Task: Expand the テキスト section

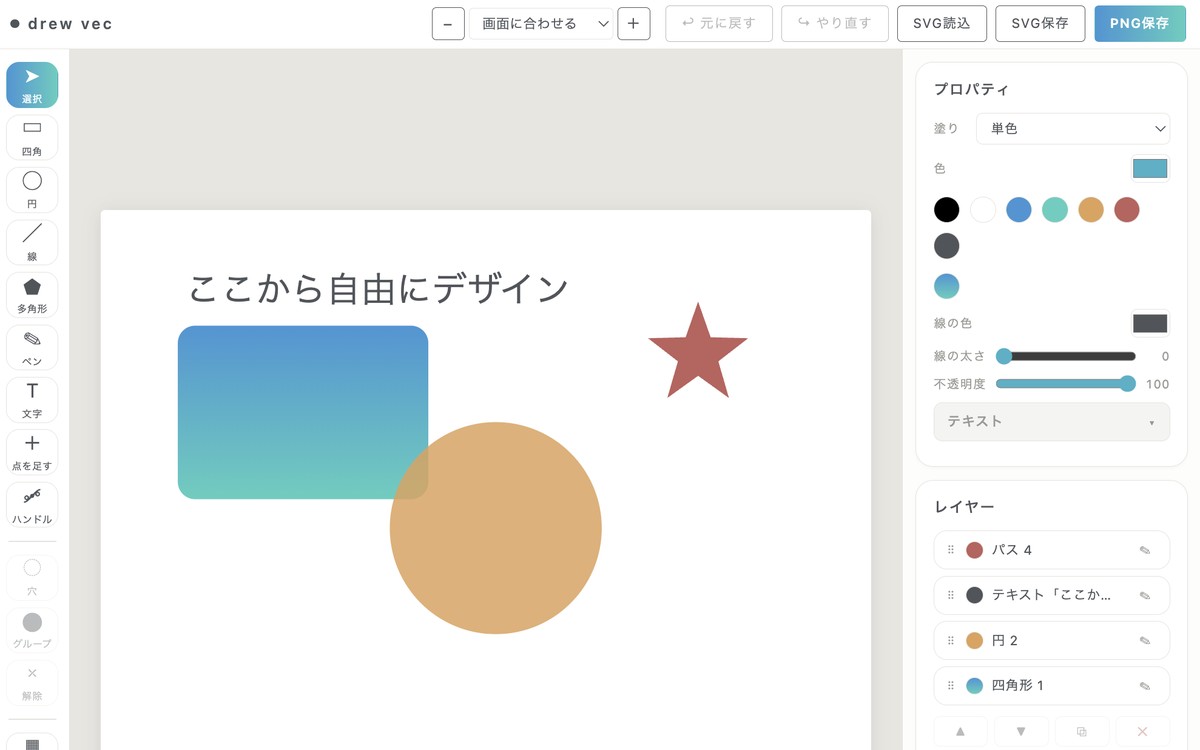Action: click(x=1052, y=422)
